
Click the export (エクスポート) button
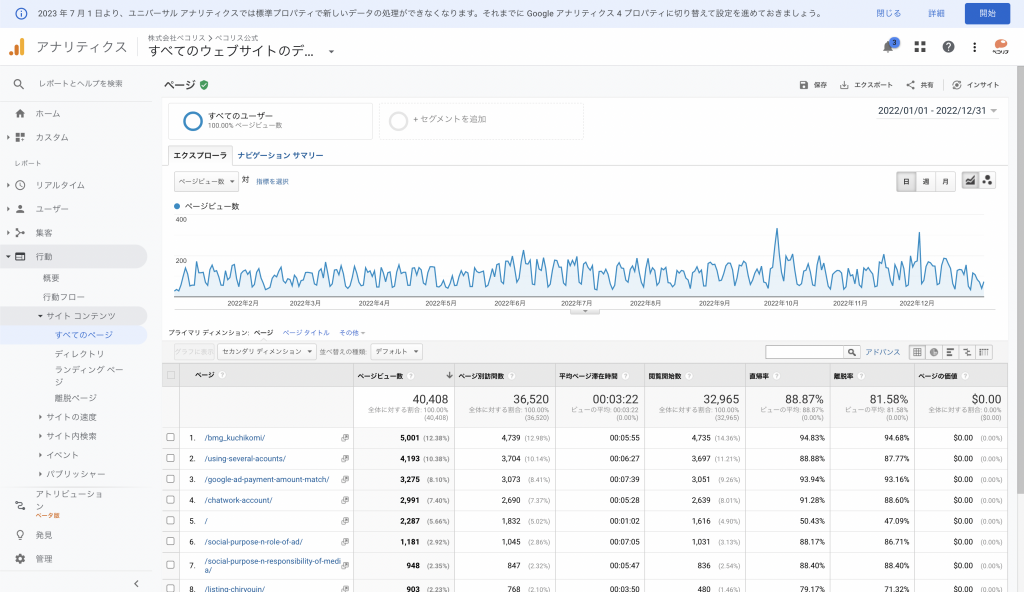click(866, 85)
